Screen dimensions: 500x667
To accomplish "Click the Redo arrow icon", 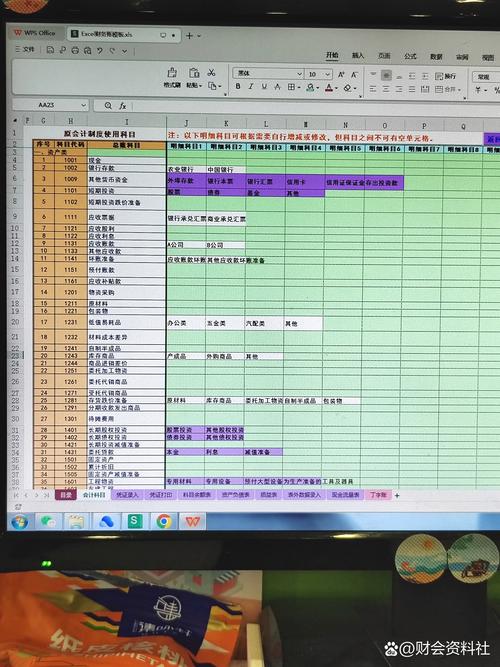I will [112, 50].
